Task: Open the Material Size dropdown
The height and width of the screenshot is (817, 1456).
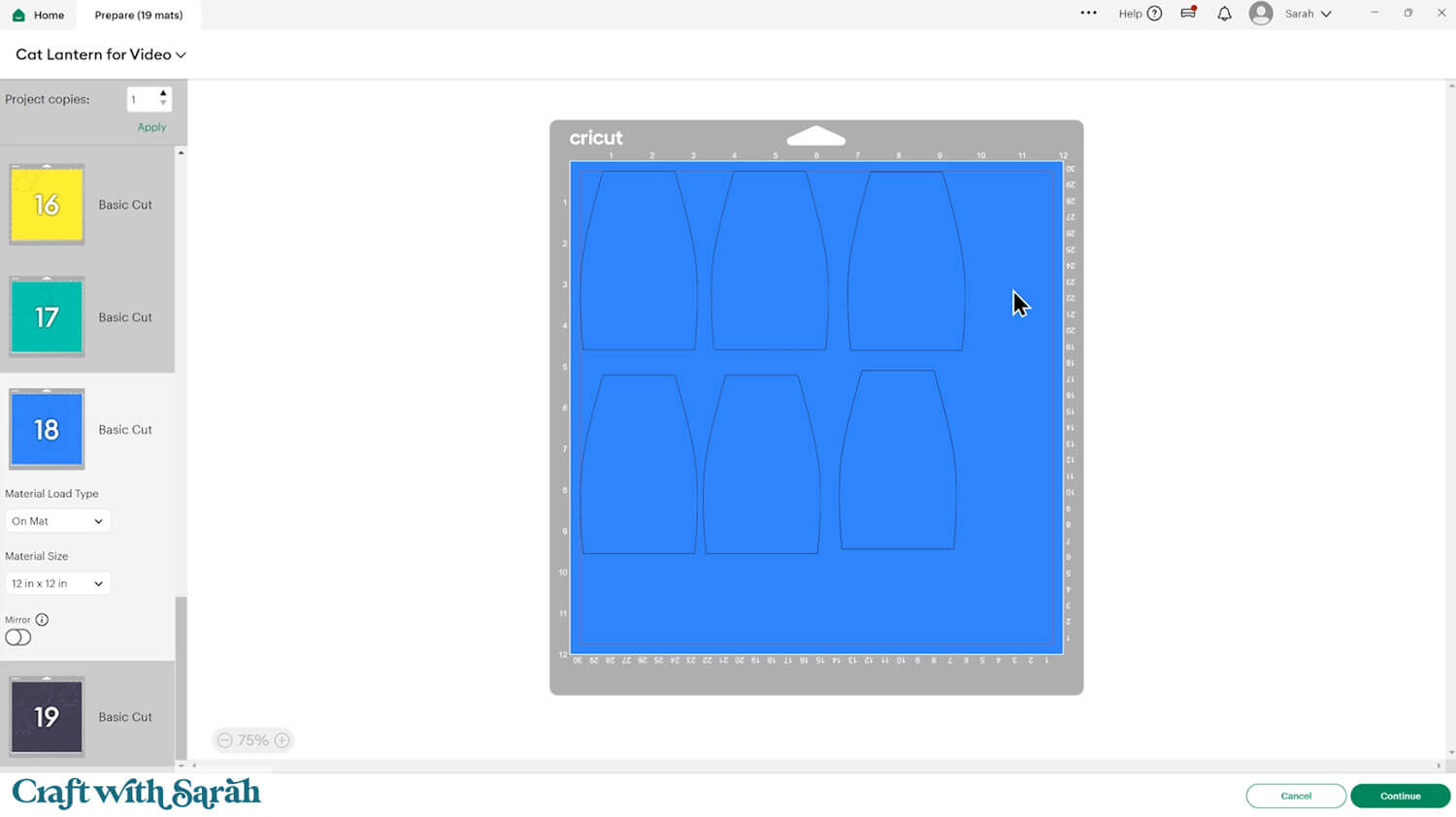Action: (57, 583)
